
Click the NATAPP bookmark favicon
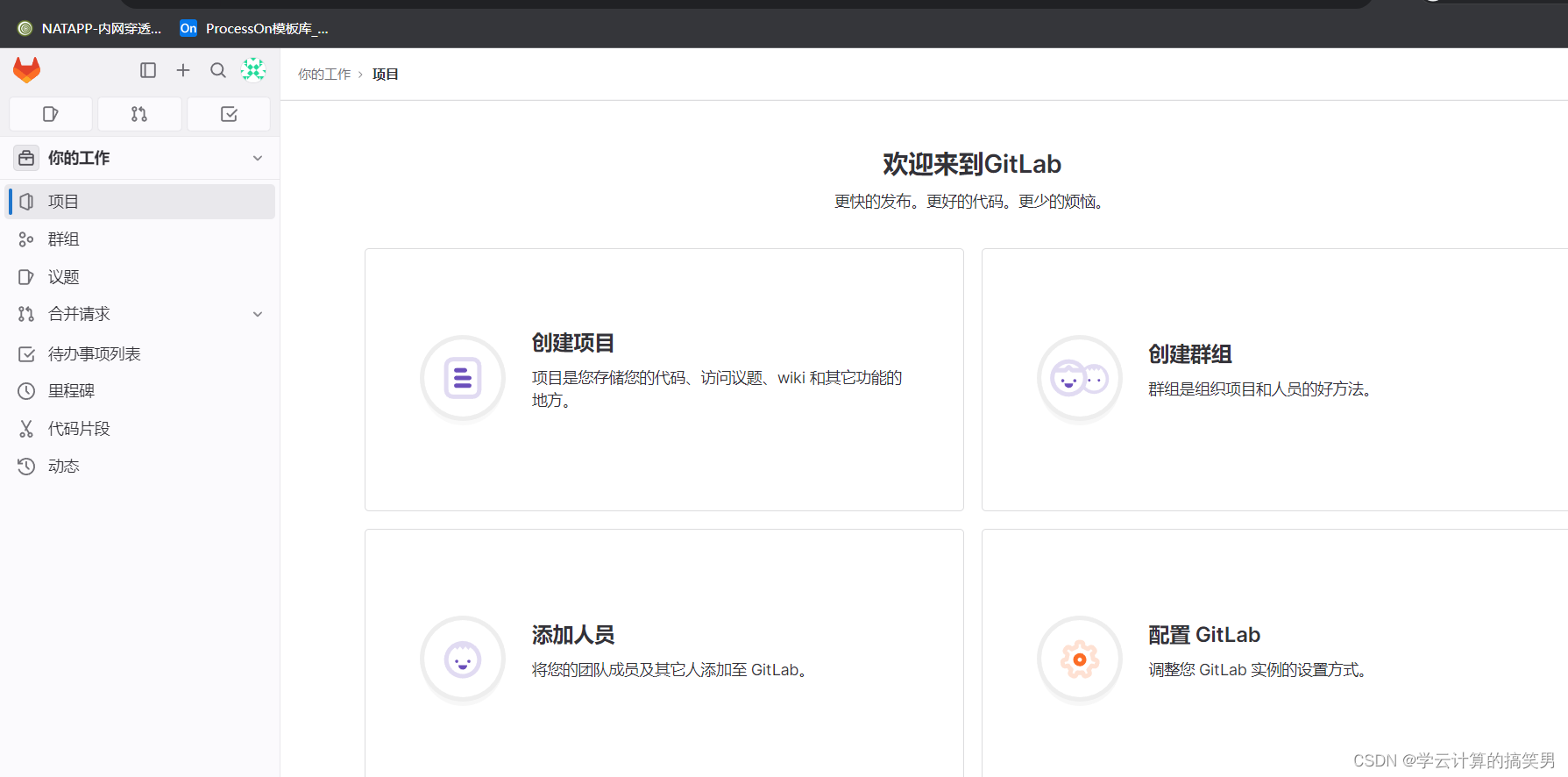pos(25,29)
